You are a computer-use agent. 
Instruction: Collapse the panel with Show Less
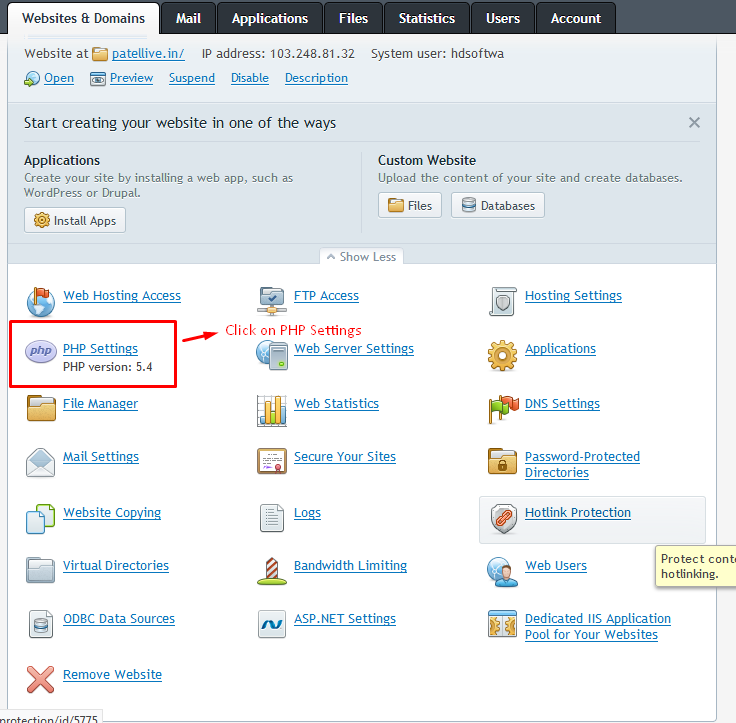(x=360, y=257)
